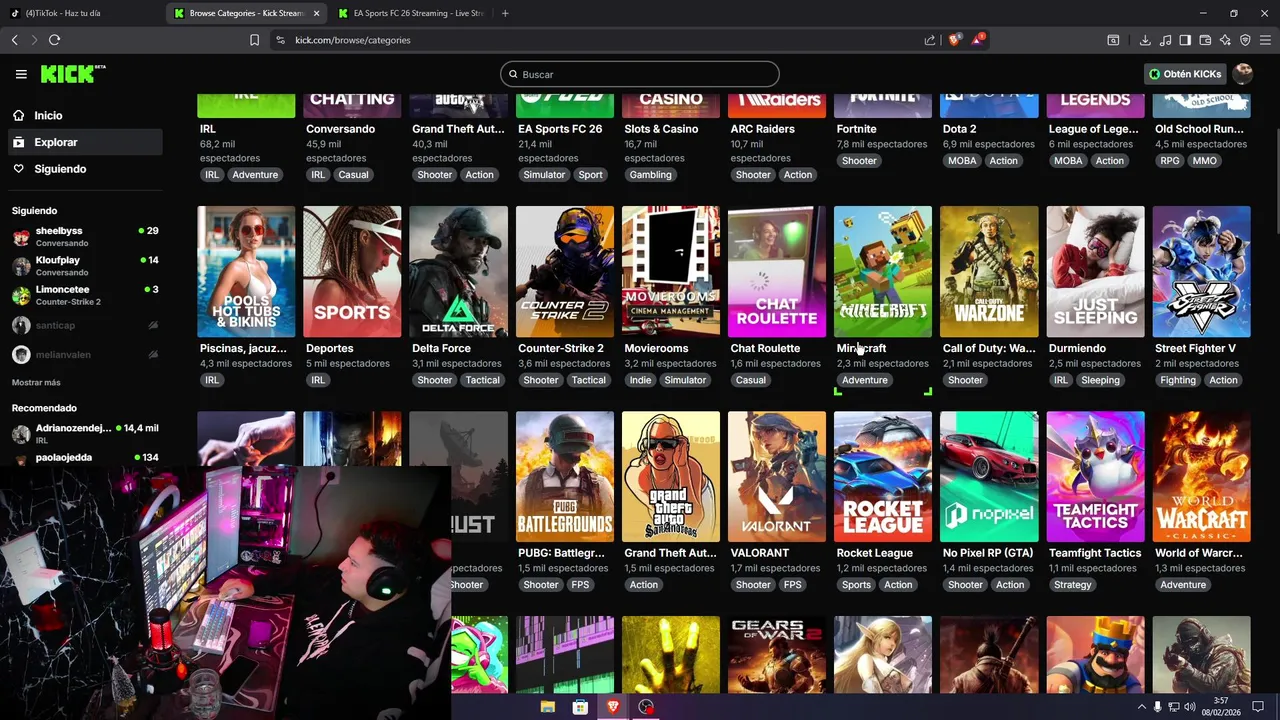1280x720 pixels.
Task: Open the Minecraft category thumbnail
Action: click(x=883, y=271)
